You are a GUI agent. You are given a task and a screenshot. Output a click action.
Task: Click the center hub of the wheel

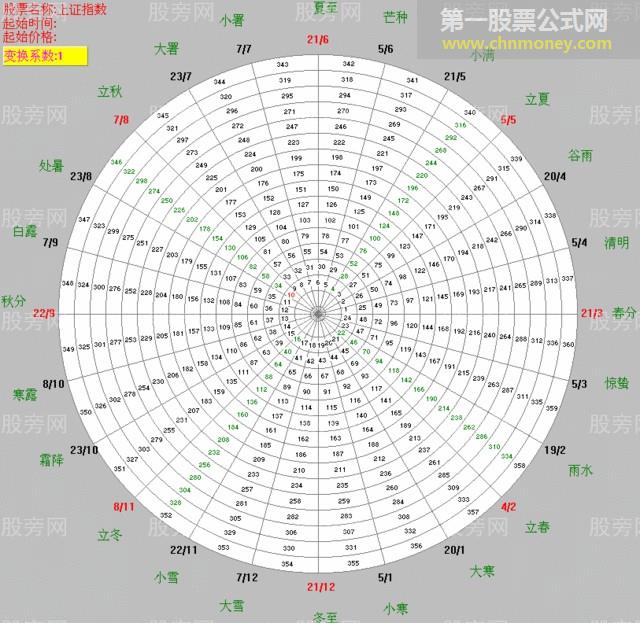pos(319,314)
